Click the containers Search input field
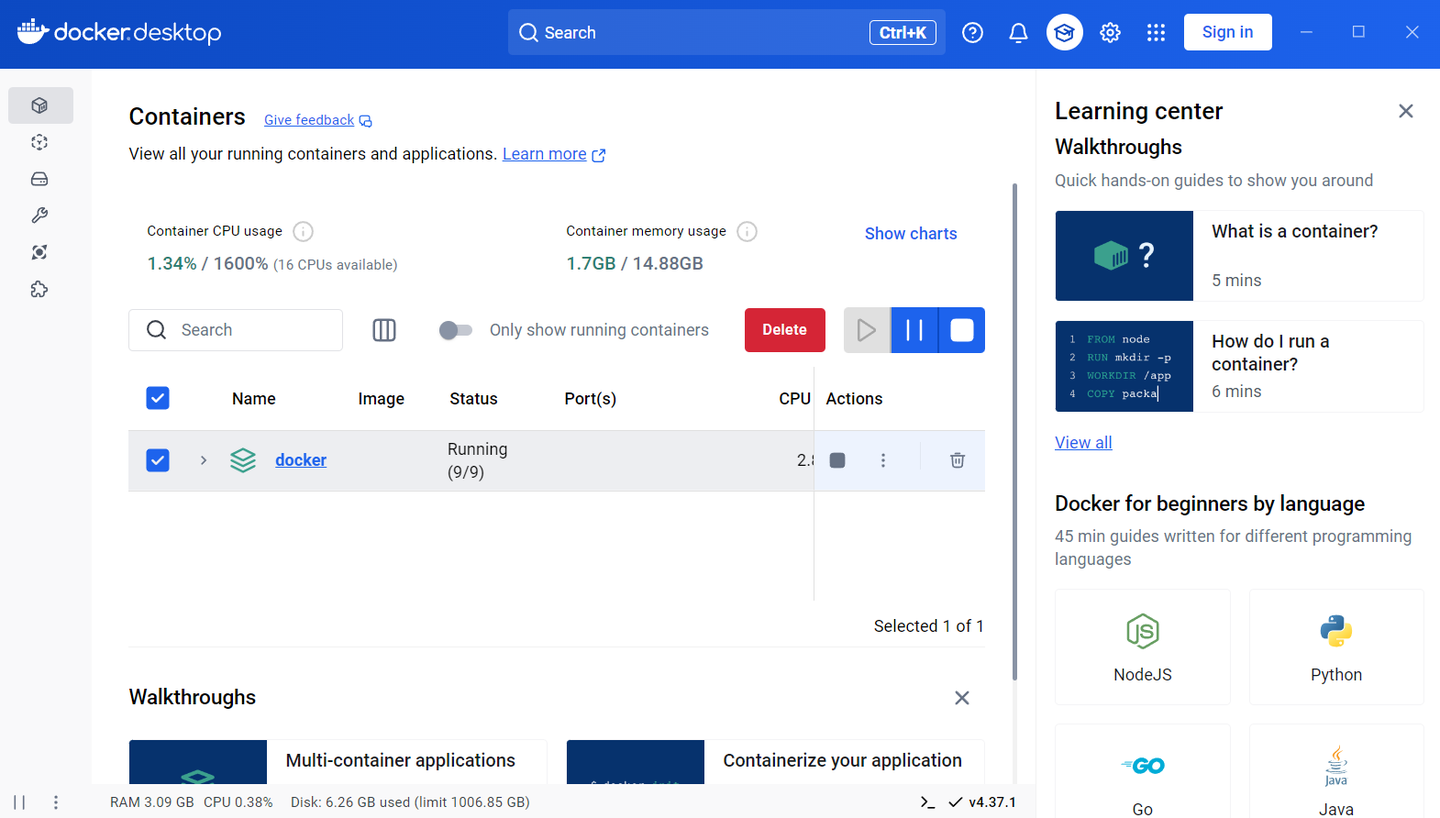Screen dimensions: 1440x818 [x=250, y=330]
